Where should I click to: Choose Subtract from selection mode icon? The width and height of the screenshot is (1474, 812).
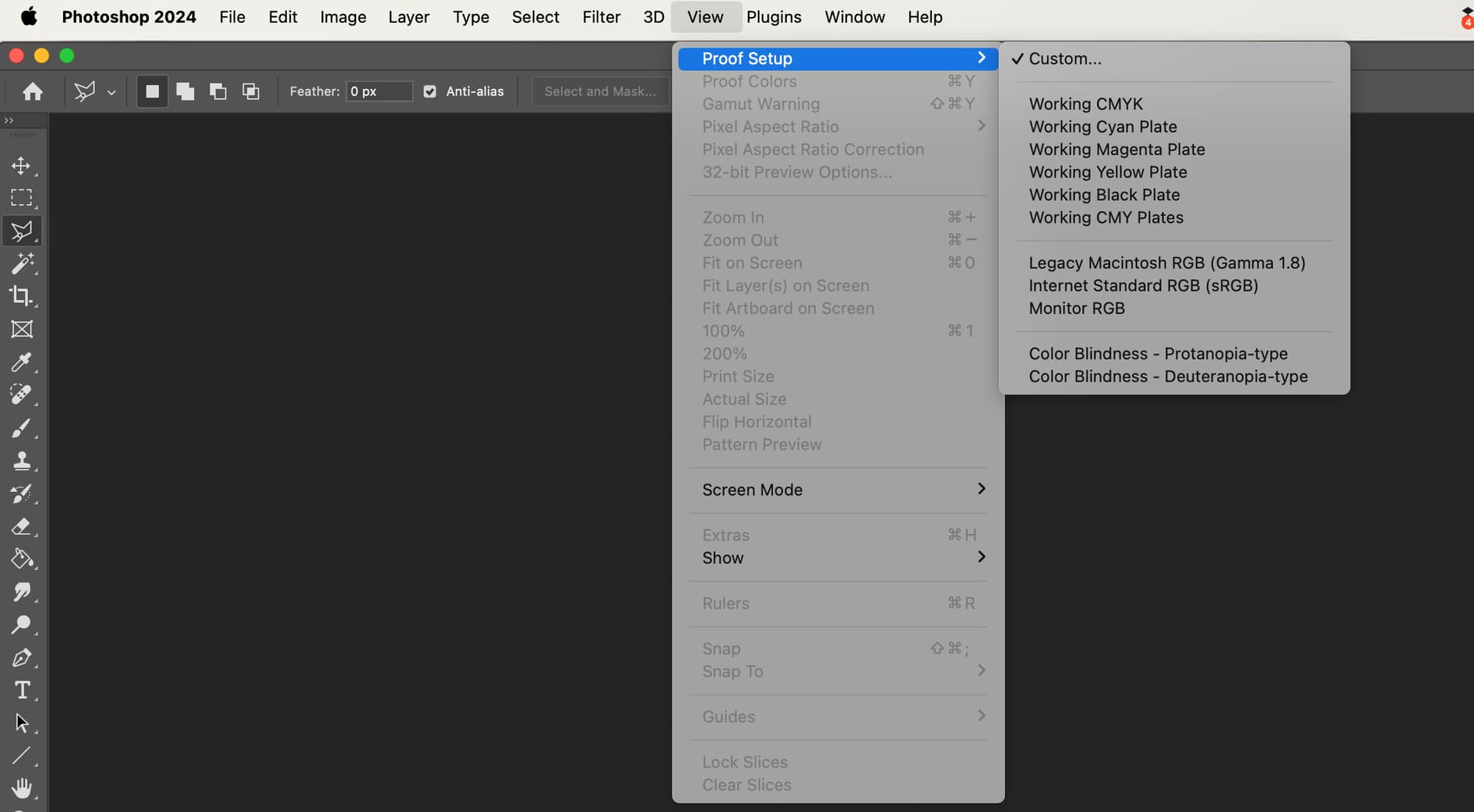tap(218, 91)
